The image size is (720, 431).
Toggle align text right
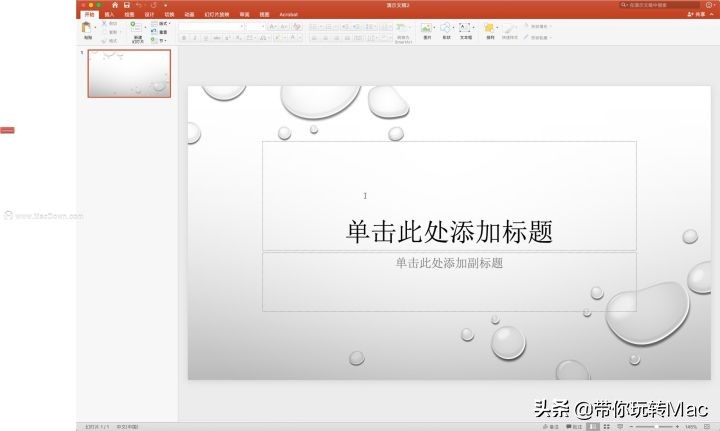pyautogui.click(x=337, y=38)
